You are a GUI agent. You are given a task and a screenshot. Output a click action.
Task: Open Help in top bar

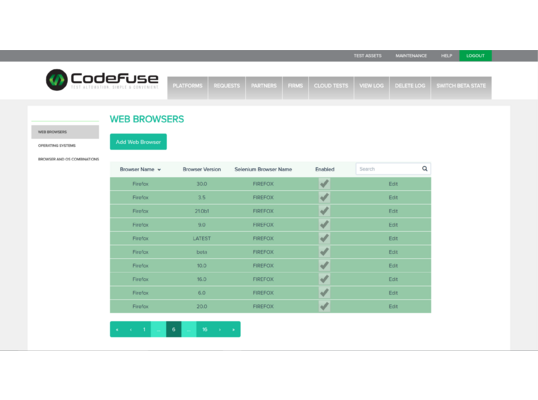click(x=446, y=56)
